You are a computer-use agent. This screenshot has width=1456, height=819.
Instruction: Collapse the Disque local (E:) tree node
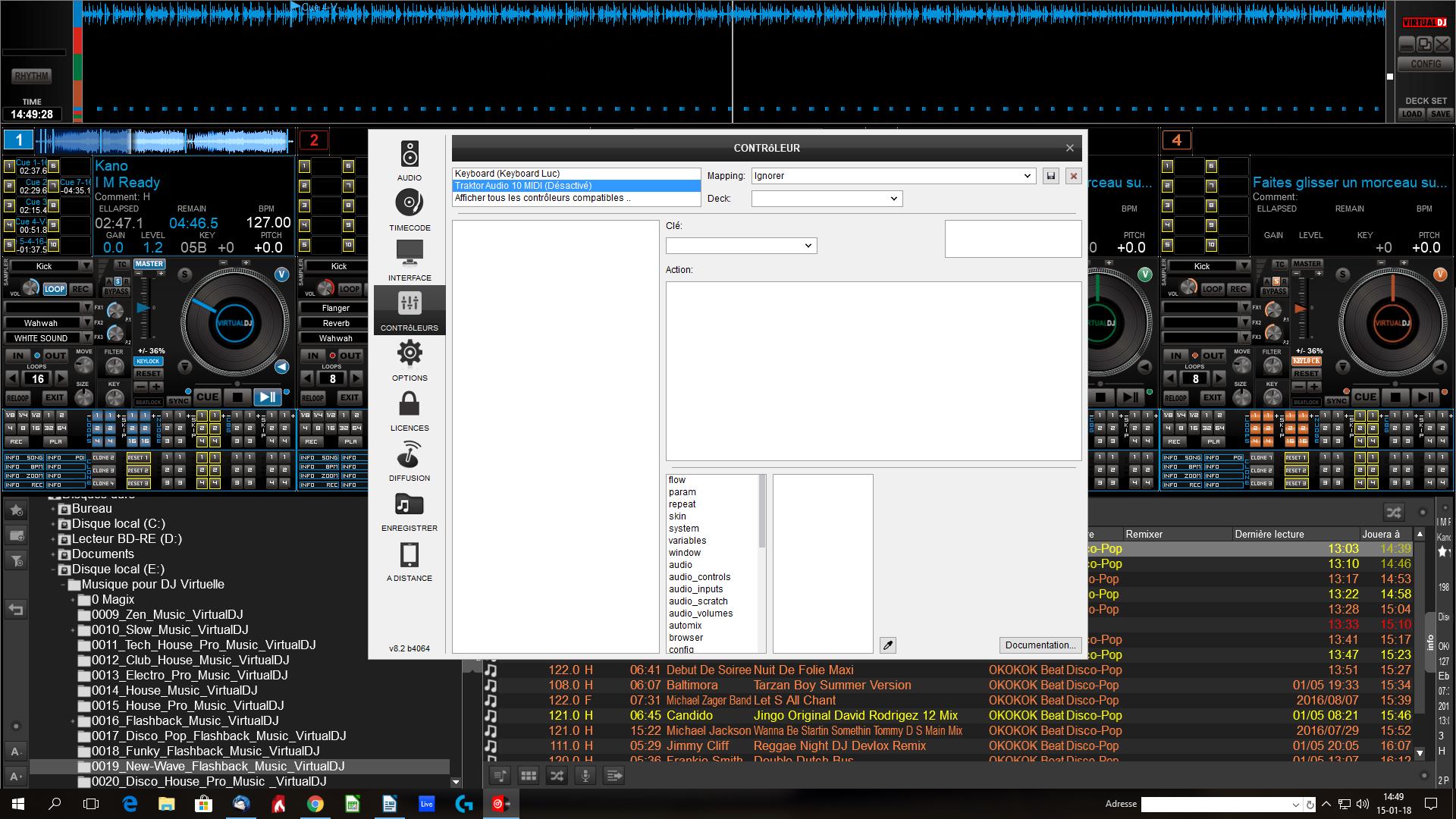pos(53,570)
